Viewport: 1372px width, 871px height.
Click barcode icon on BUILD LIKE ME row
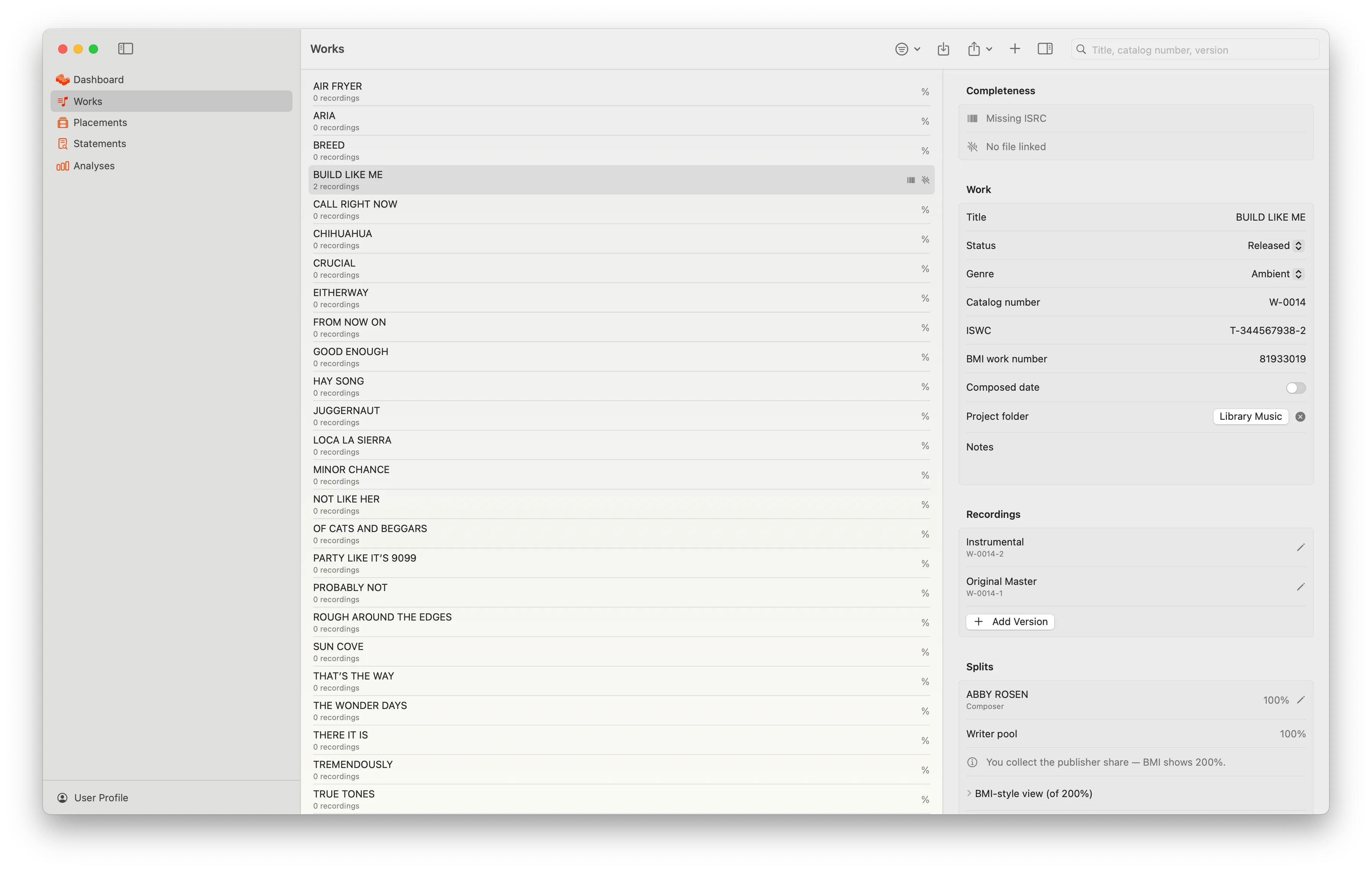tap(911, 180)
